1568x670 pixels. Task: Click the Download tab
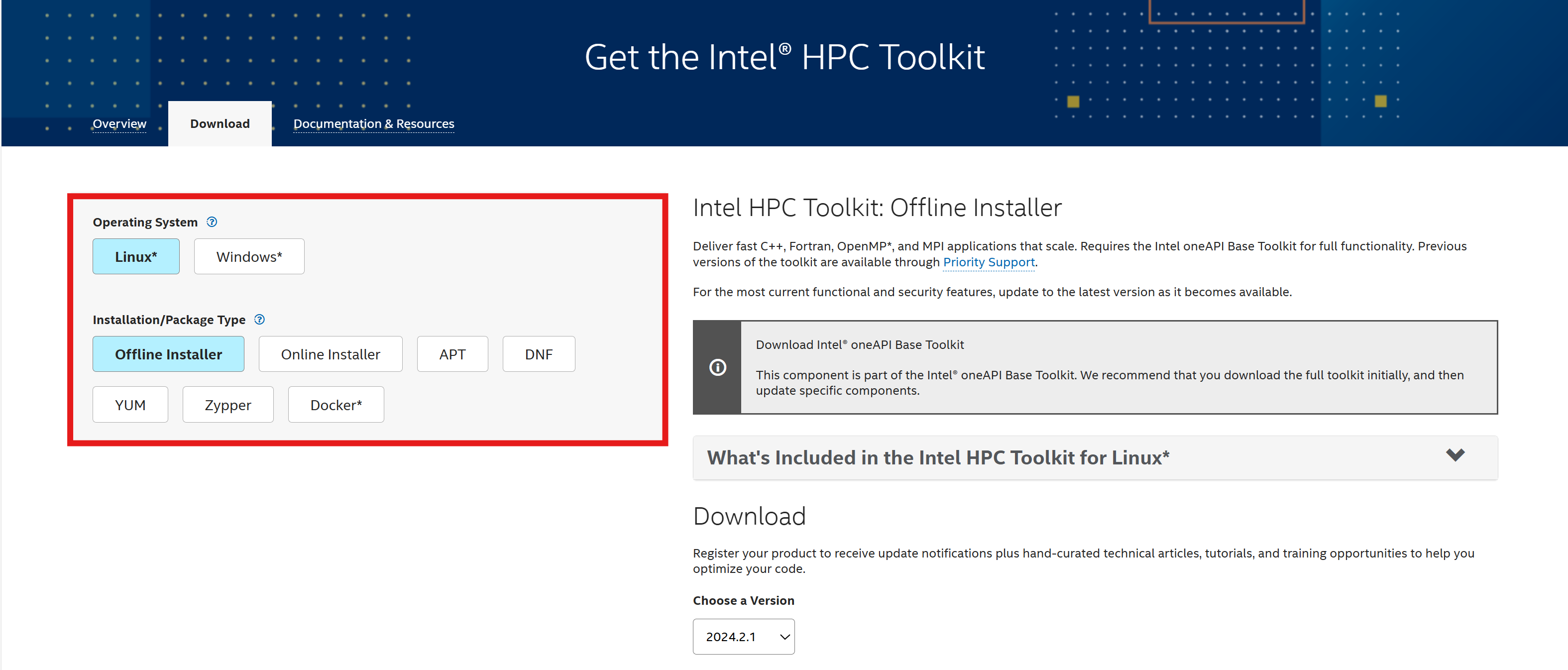pos(220,124)
